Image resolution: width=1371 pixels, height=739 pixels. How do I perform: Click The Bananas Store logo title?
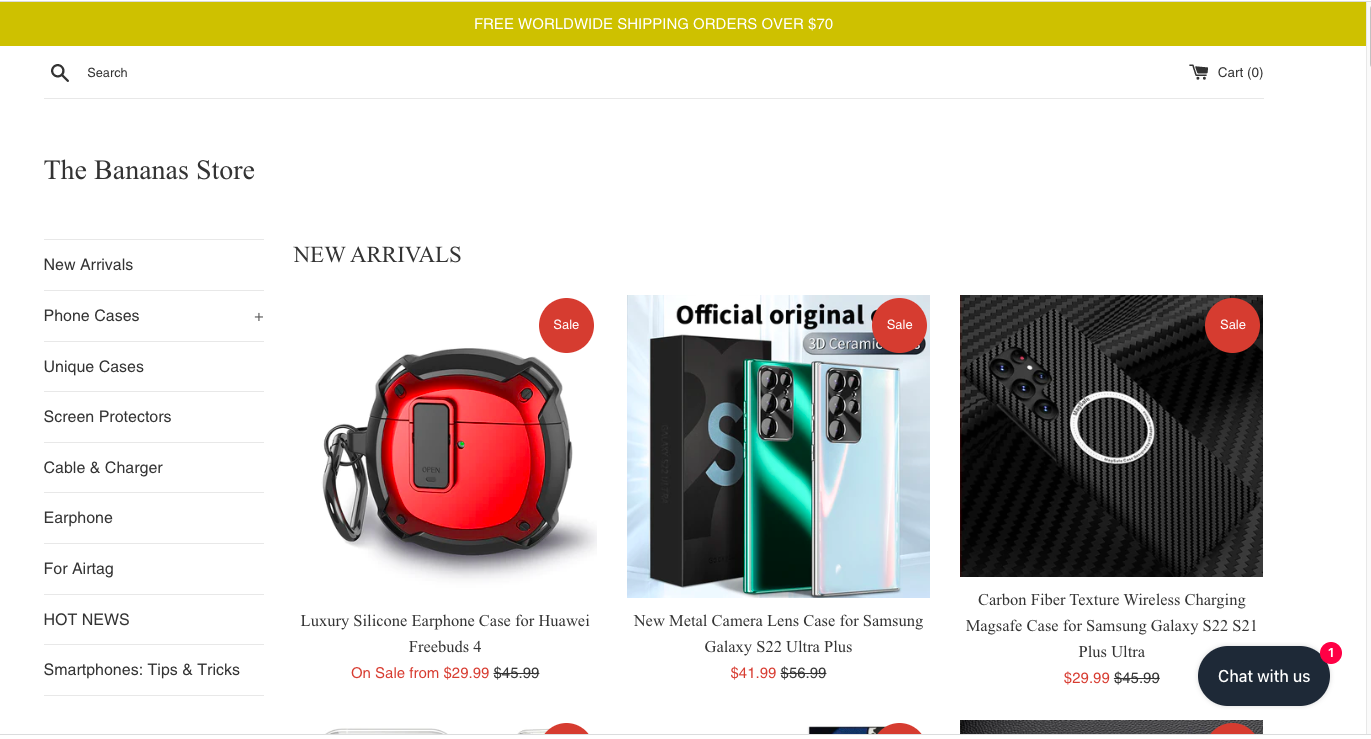(149, 170)
